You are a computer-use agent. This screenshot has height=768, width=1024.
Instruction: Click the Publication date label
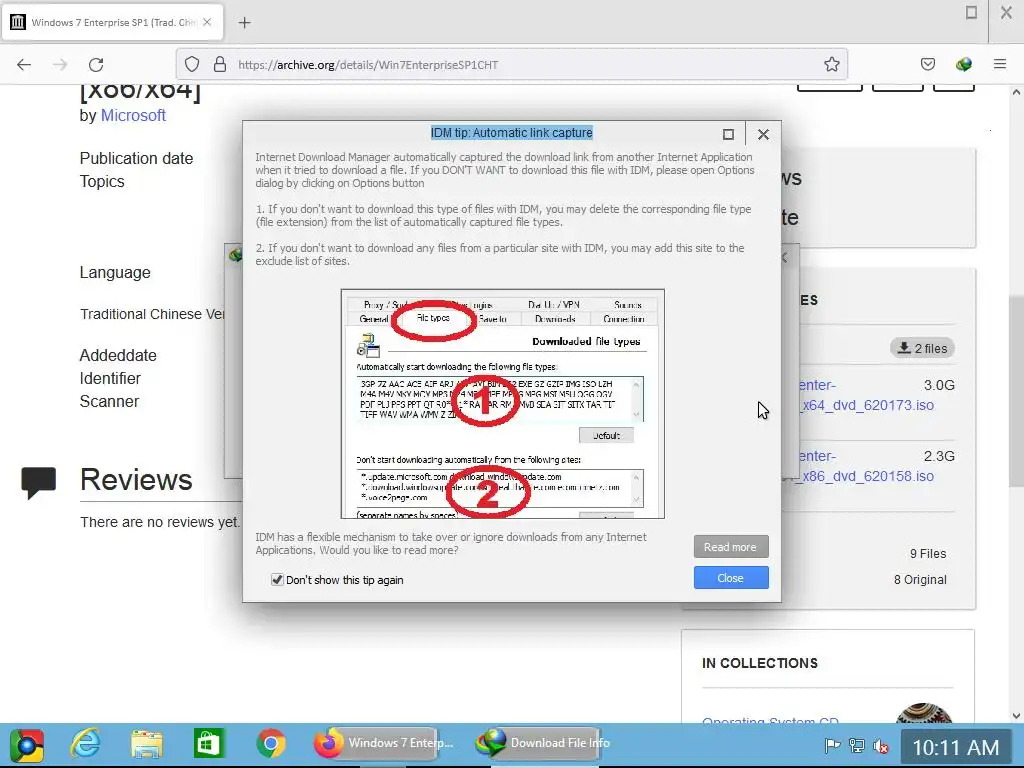pyautogui.click(x=136, y=159)
